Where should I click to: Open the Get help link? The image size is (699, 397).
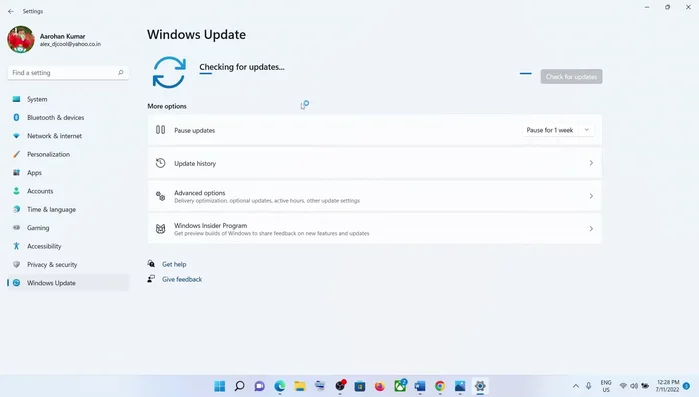tap(174, 264)
